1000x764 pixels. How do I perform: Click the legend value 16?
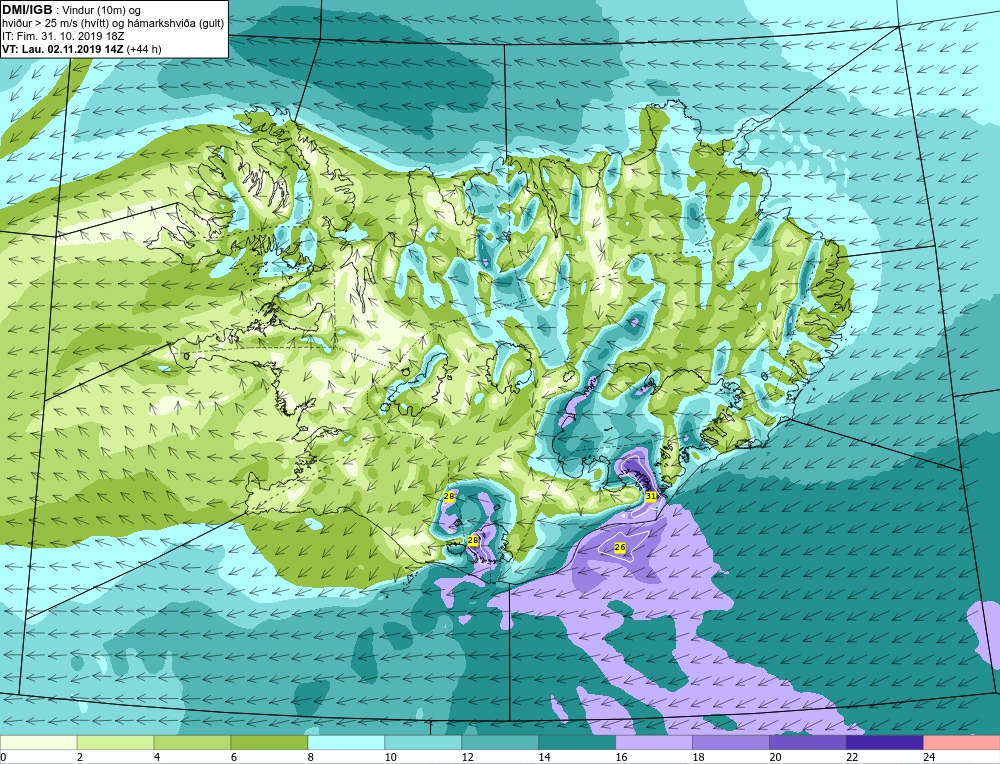pyautogui.click(x=621, y=757)
